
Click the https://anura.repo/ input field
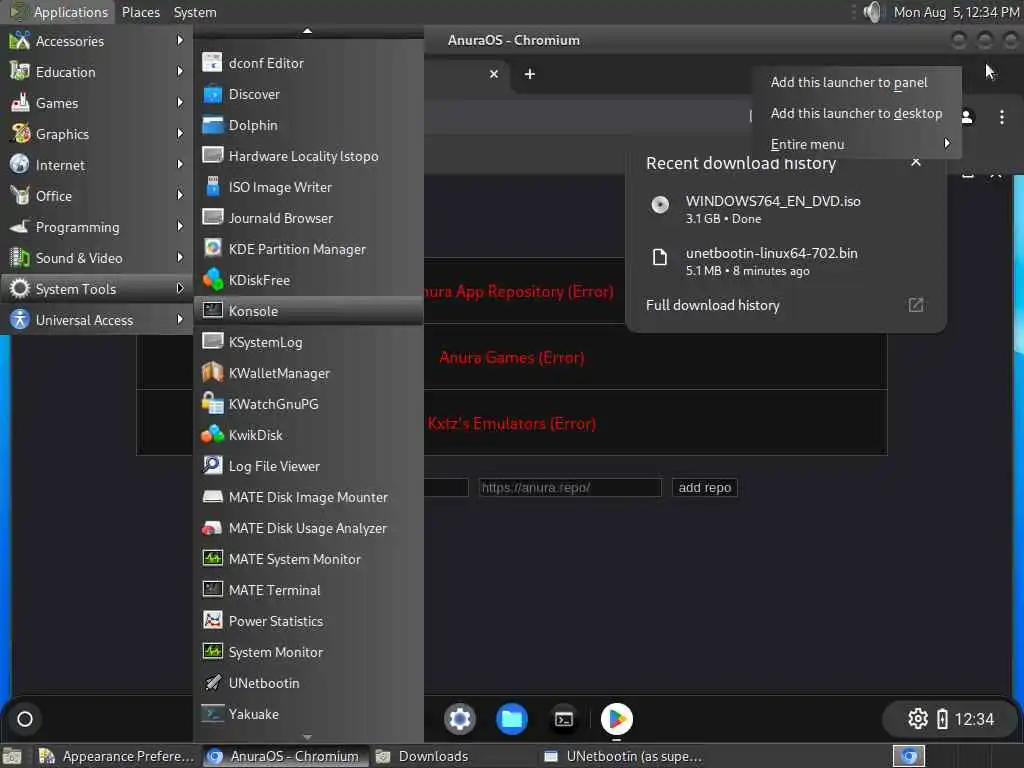click(x=569, y=487)
